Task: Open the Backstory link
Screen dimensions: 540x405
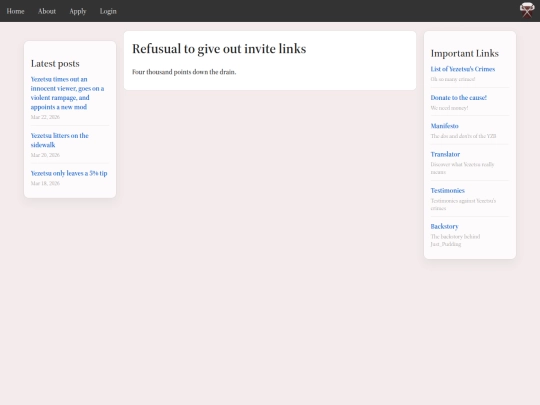Action: pyautogui.click(x=444, y=226)
